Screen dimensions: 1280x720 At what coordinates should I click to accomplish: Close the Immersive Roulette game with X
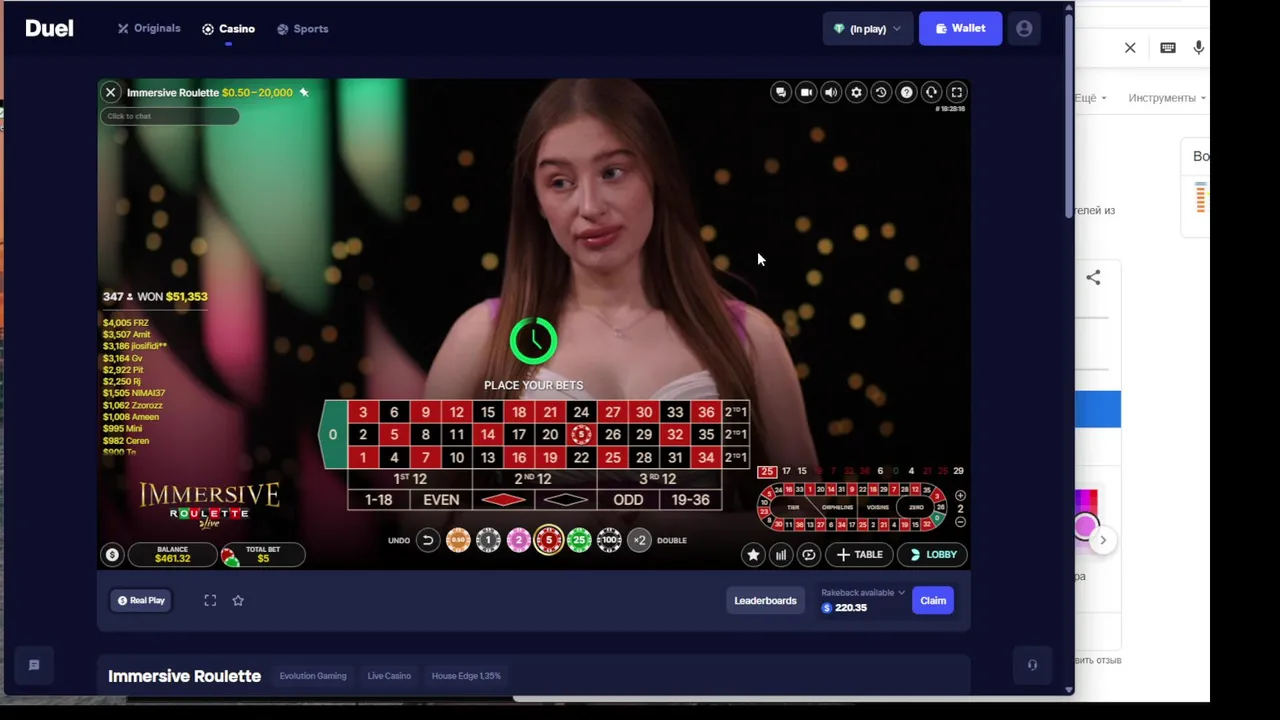[x=111, y=92]
